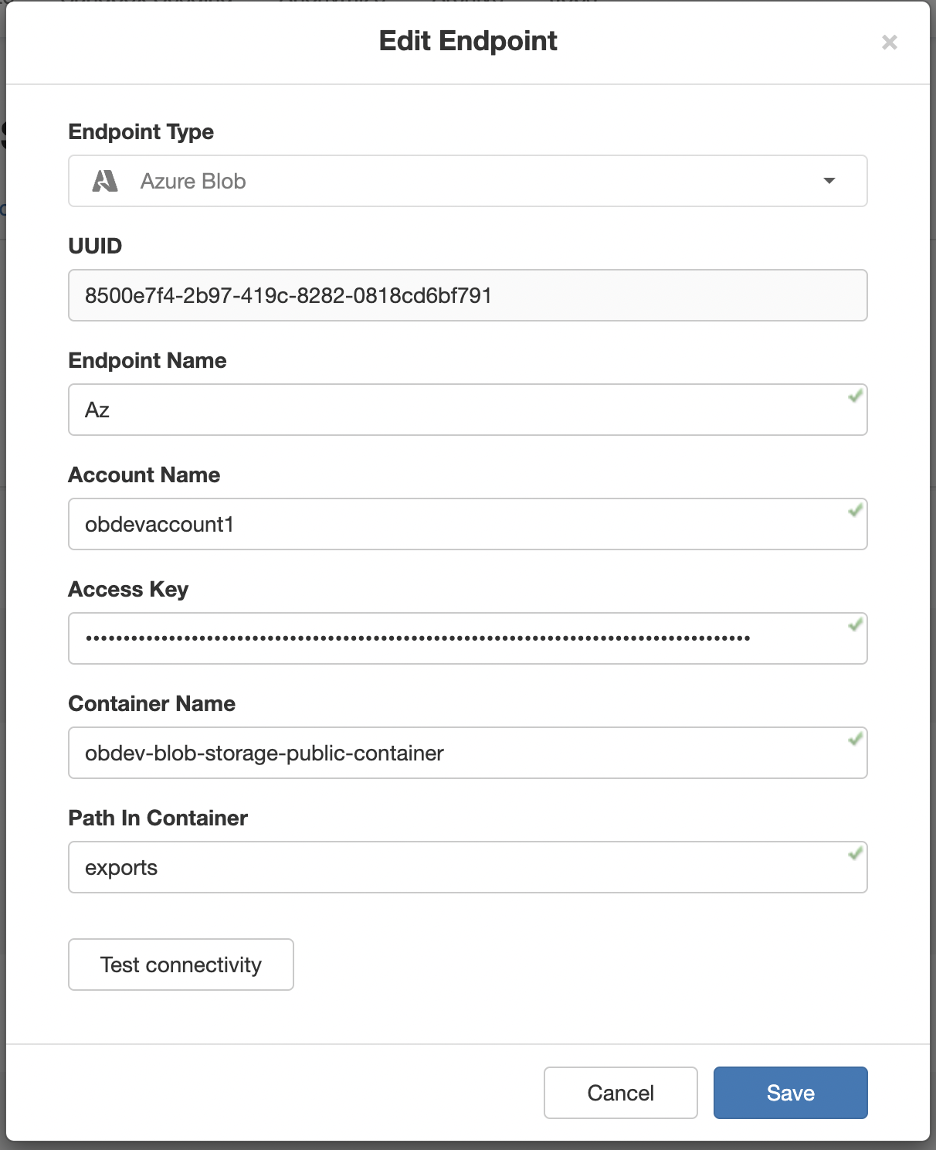Click the Test connectivity button

point(180,964)
